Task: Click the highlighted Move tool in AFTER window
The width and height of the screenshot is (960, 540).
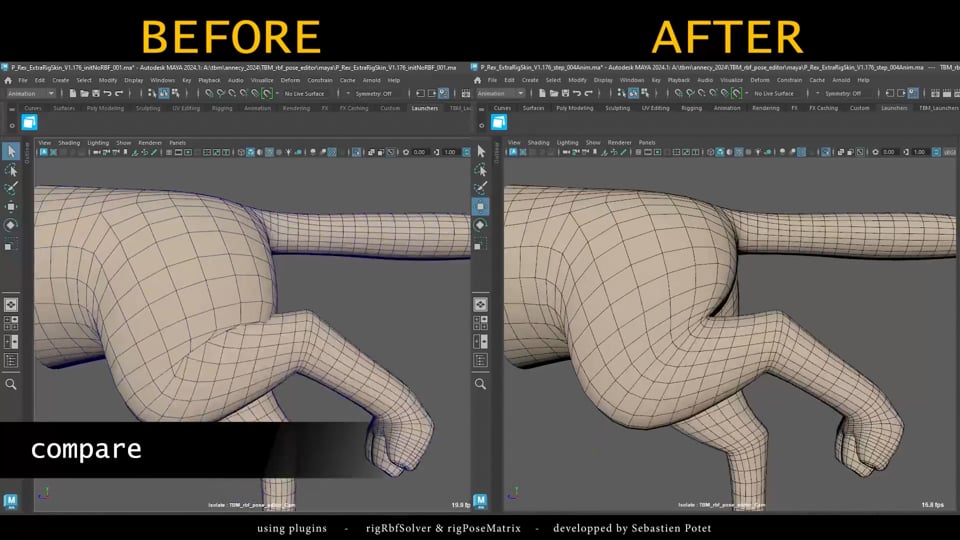Action: (481, 206)
